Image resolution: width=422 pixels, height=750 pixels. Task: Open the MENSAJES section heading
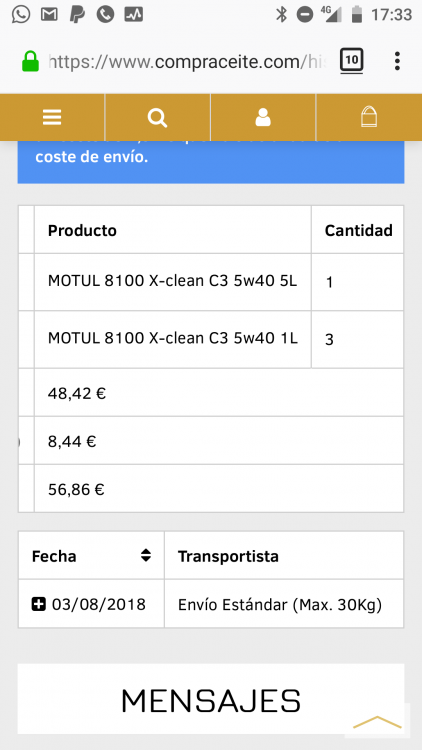click(x=211, y=701)
